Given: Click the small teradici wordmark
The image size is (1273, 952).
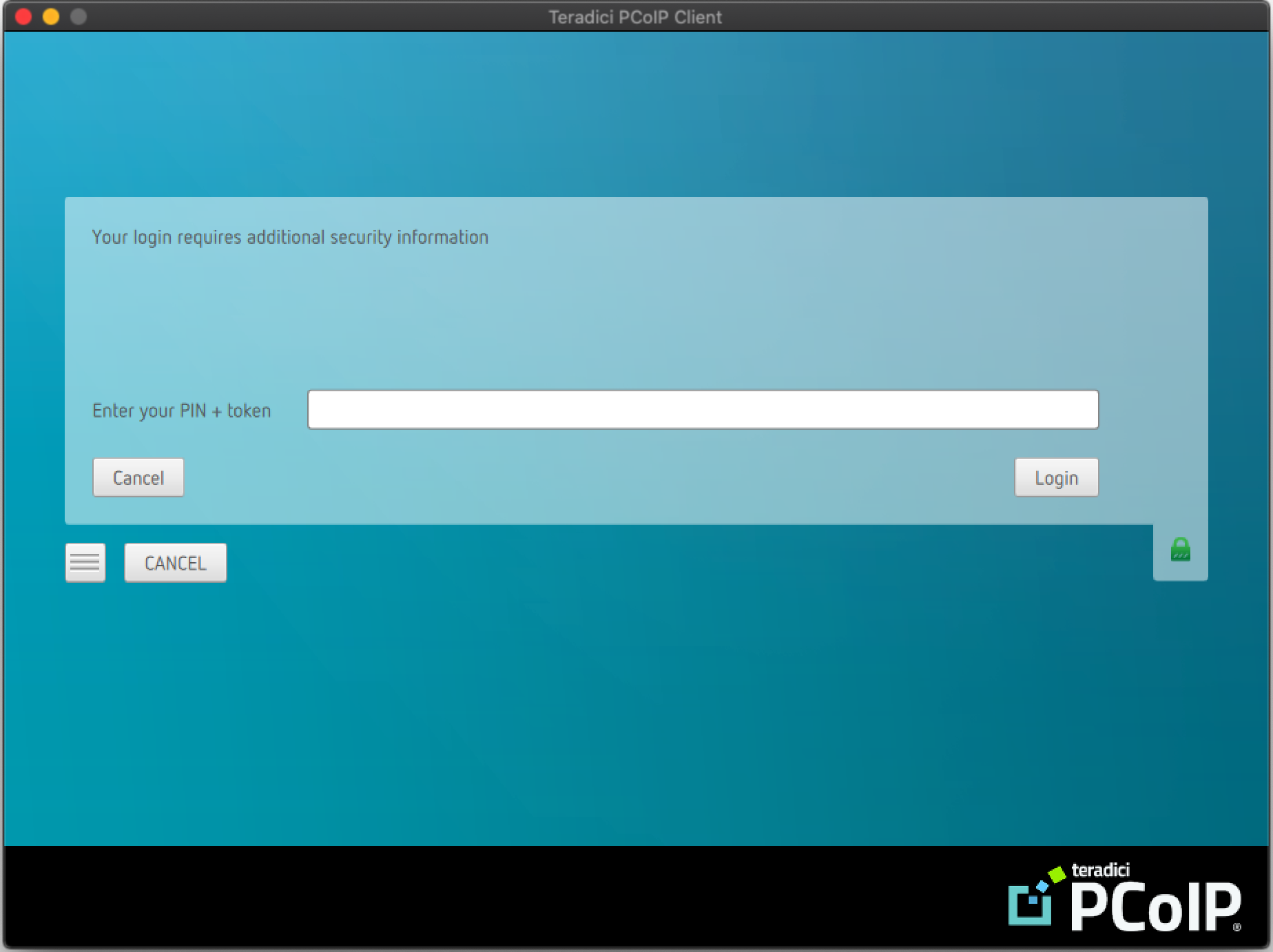Looking at the screenshot, I should [x=1100, y=870].
